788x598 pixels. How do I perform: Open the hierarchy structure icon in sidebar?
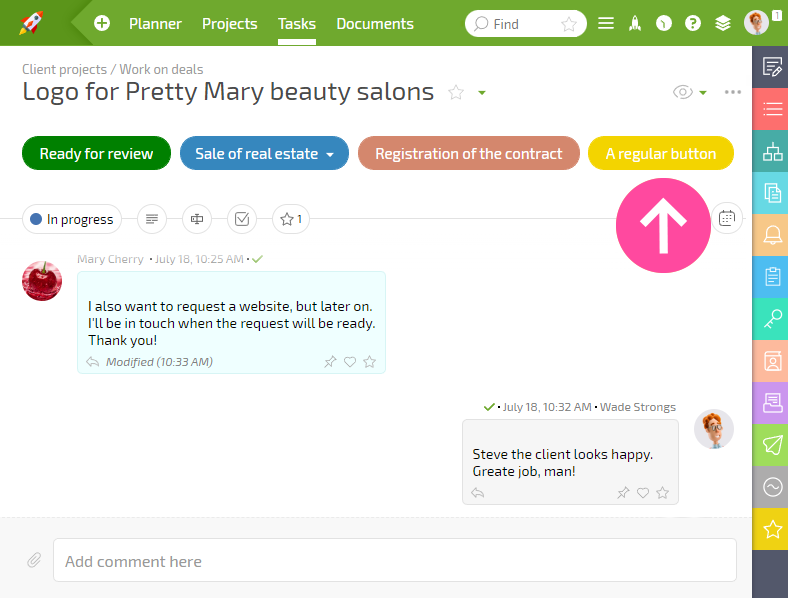pyautogui.click(x=770, y=151)
